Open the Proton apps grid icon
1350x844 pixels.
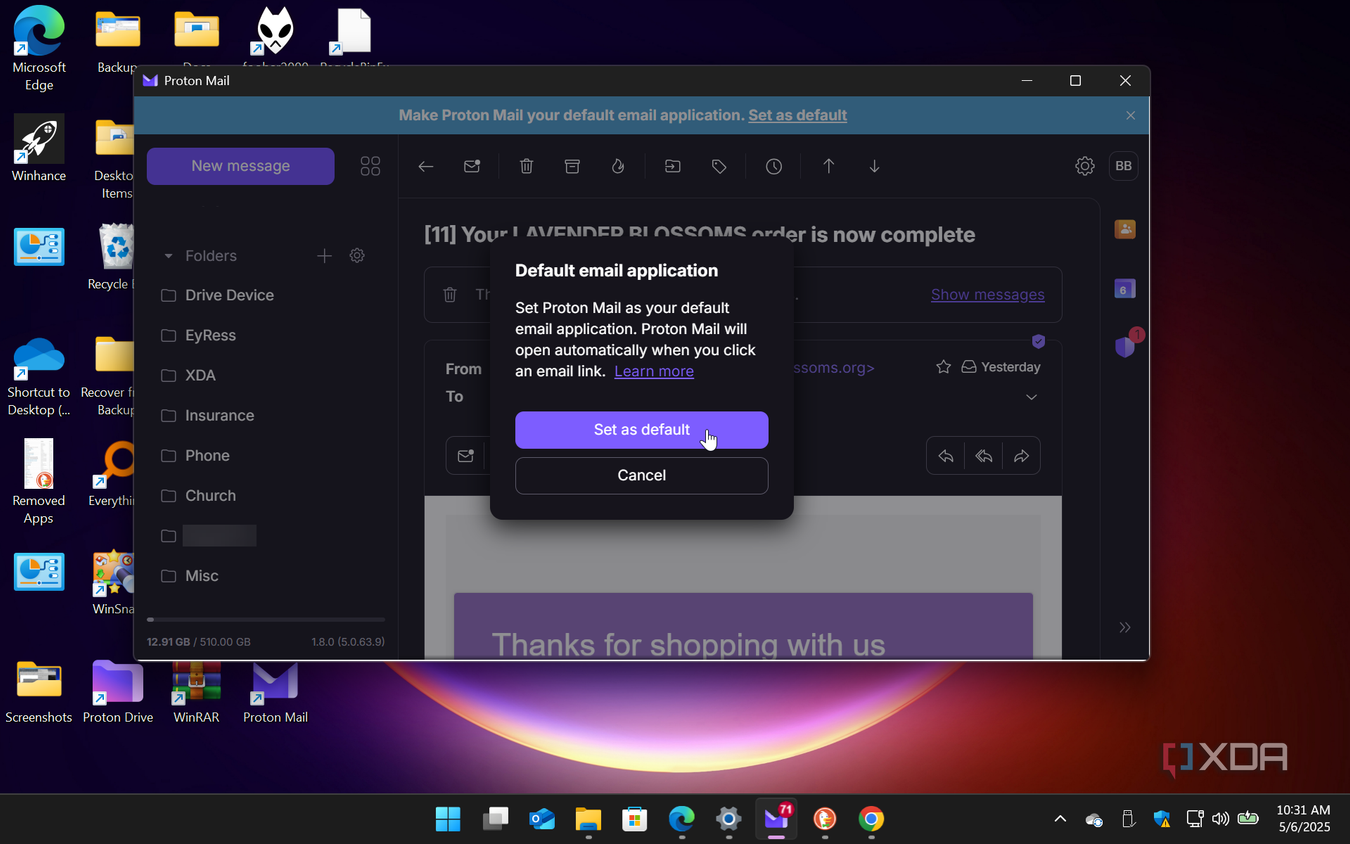click(x=370, y=166)
